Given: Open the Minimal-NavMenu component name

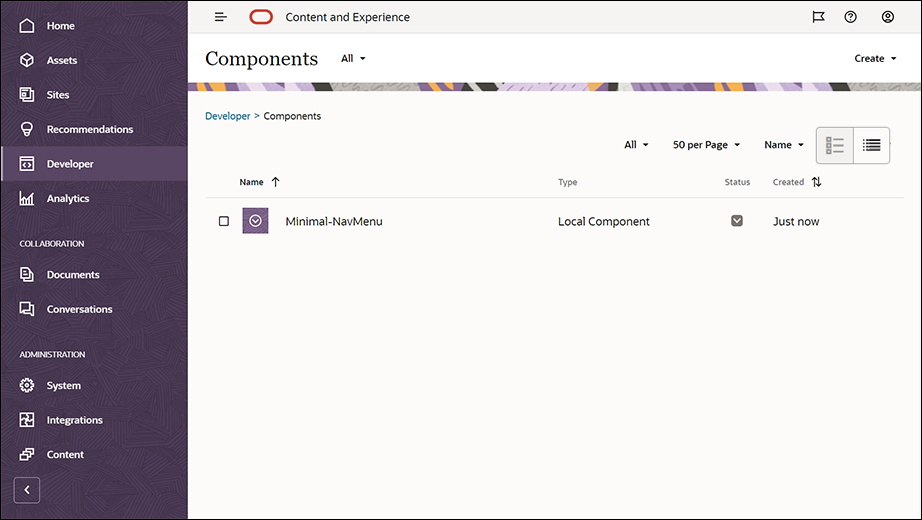Looking at the screenshot, I should tap(334, 222).
